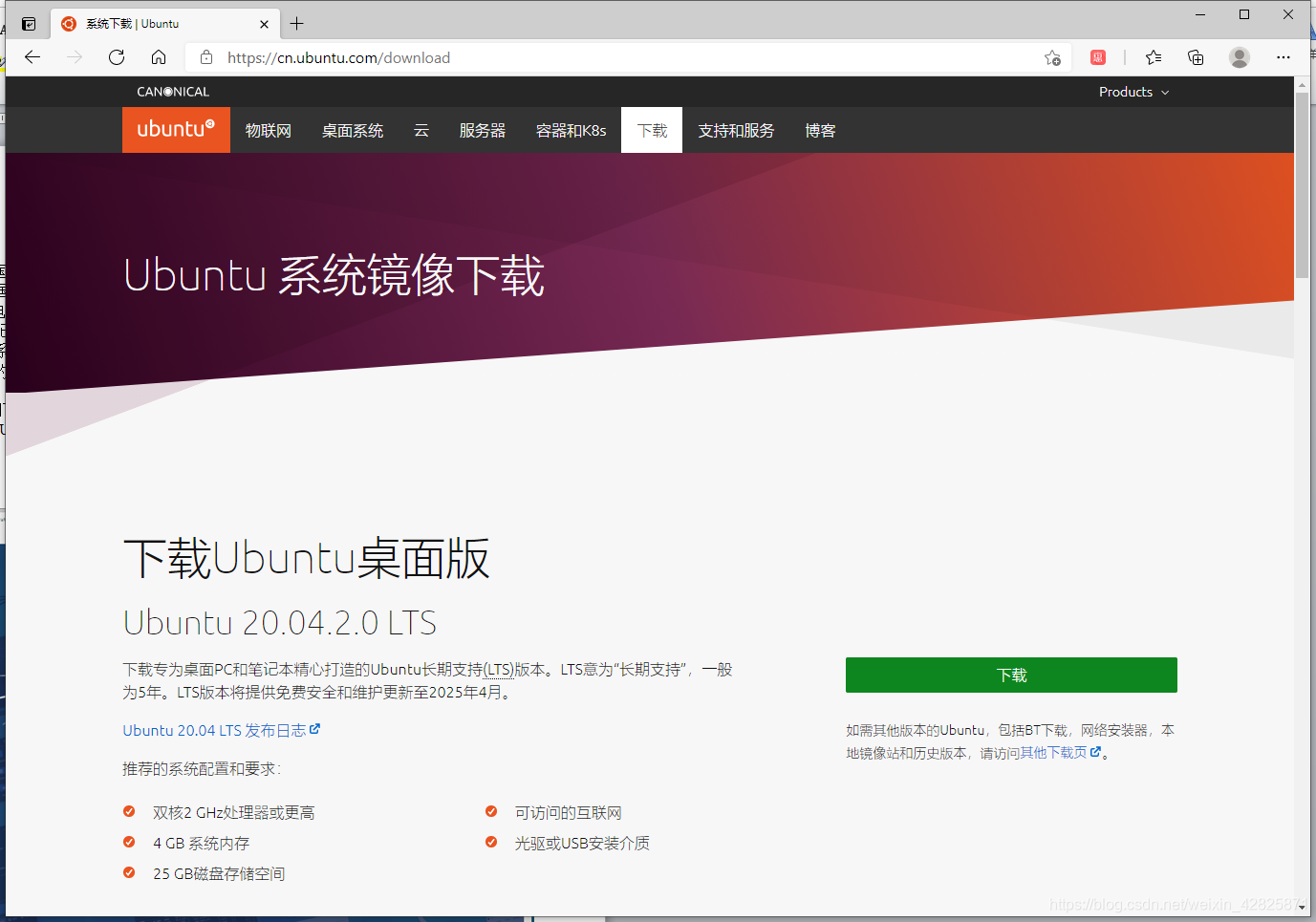Click the 下载Ubuntu桌面版 heading
Screen dimensions: 1316x922
click(x=306, y=559)
